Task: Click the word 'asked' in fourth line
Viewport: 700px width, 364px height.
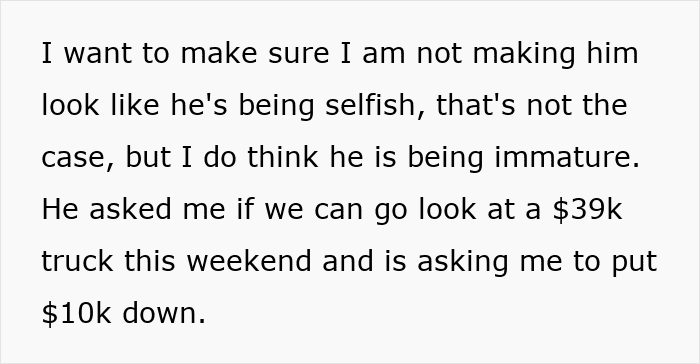Action: click(x=130, y=209)
